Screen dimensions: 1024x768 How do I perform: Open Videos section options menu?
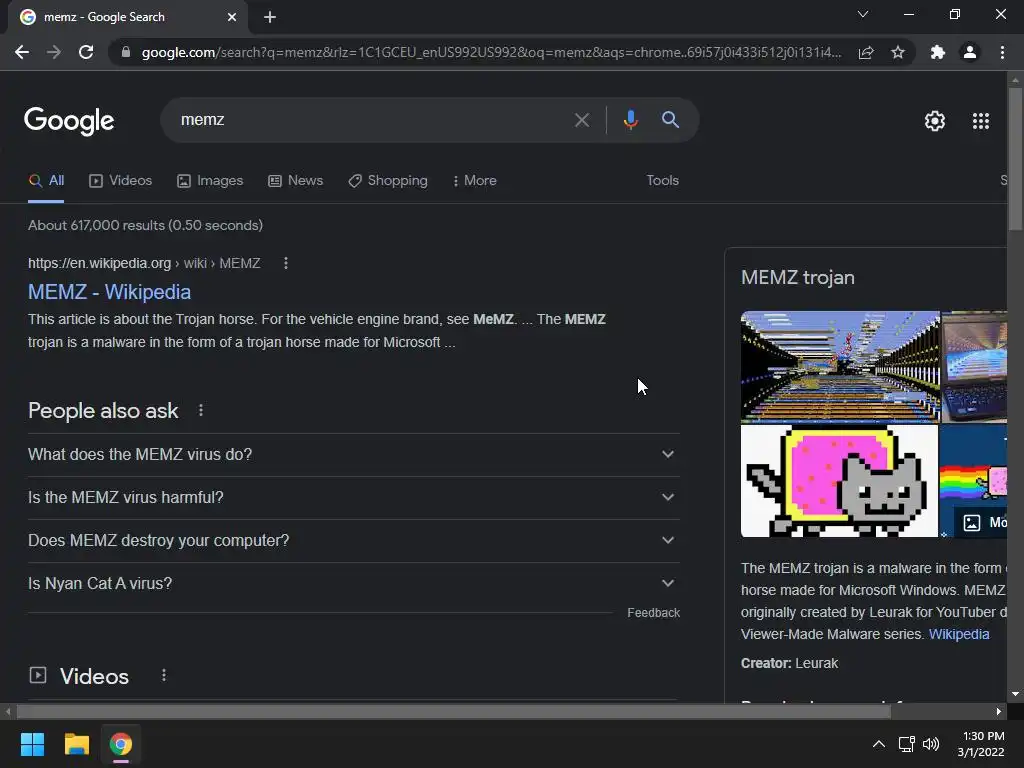point(164,675)
